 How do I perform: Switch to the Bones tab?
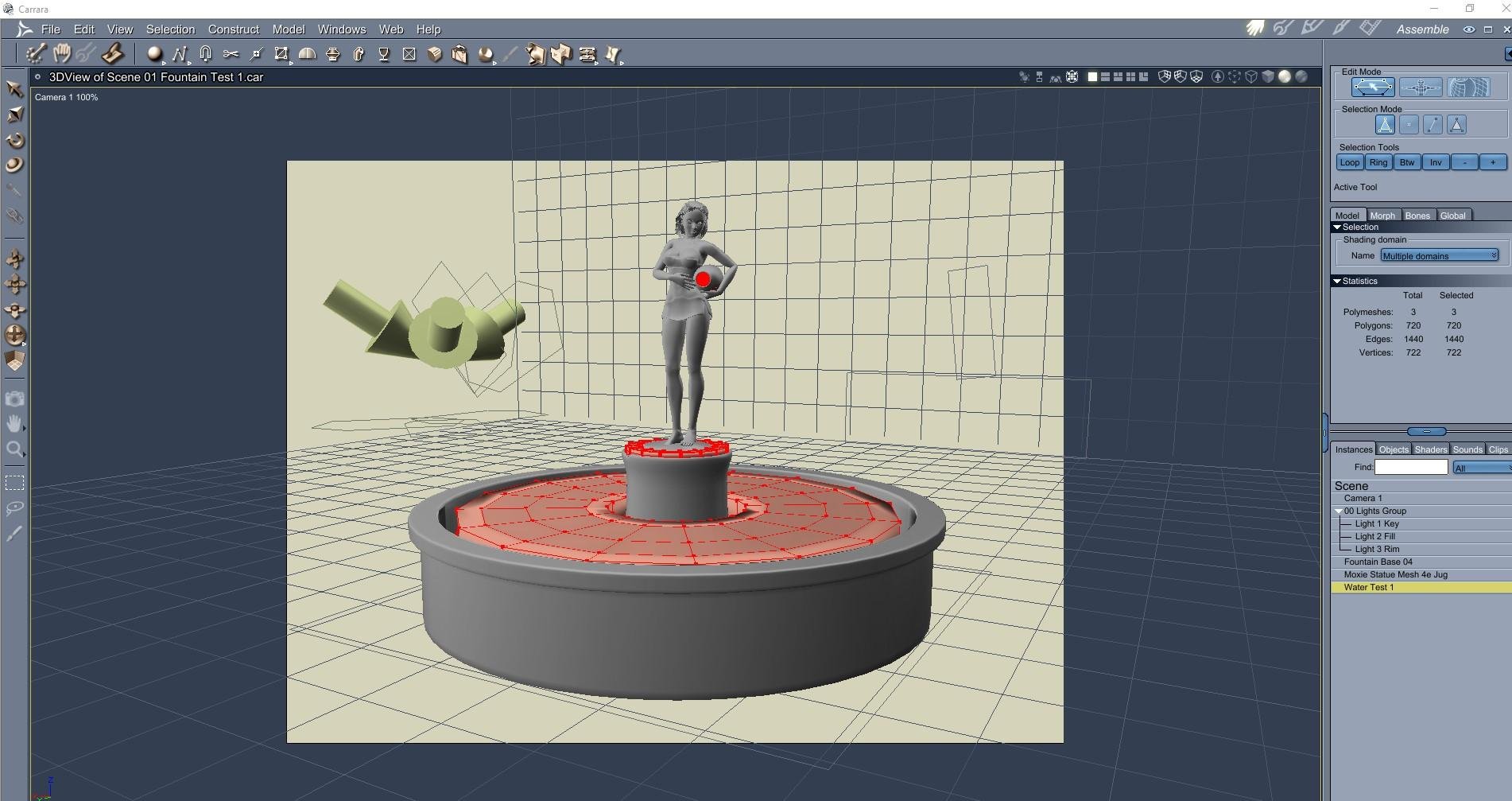pos(1417,216)
